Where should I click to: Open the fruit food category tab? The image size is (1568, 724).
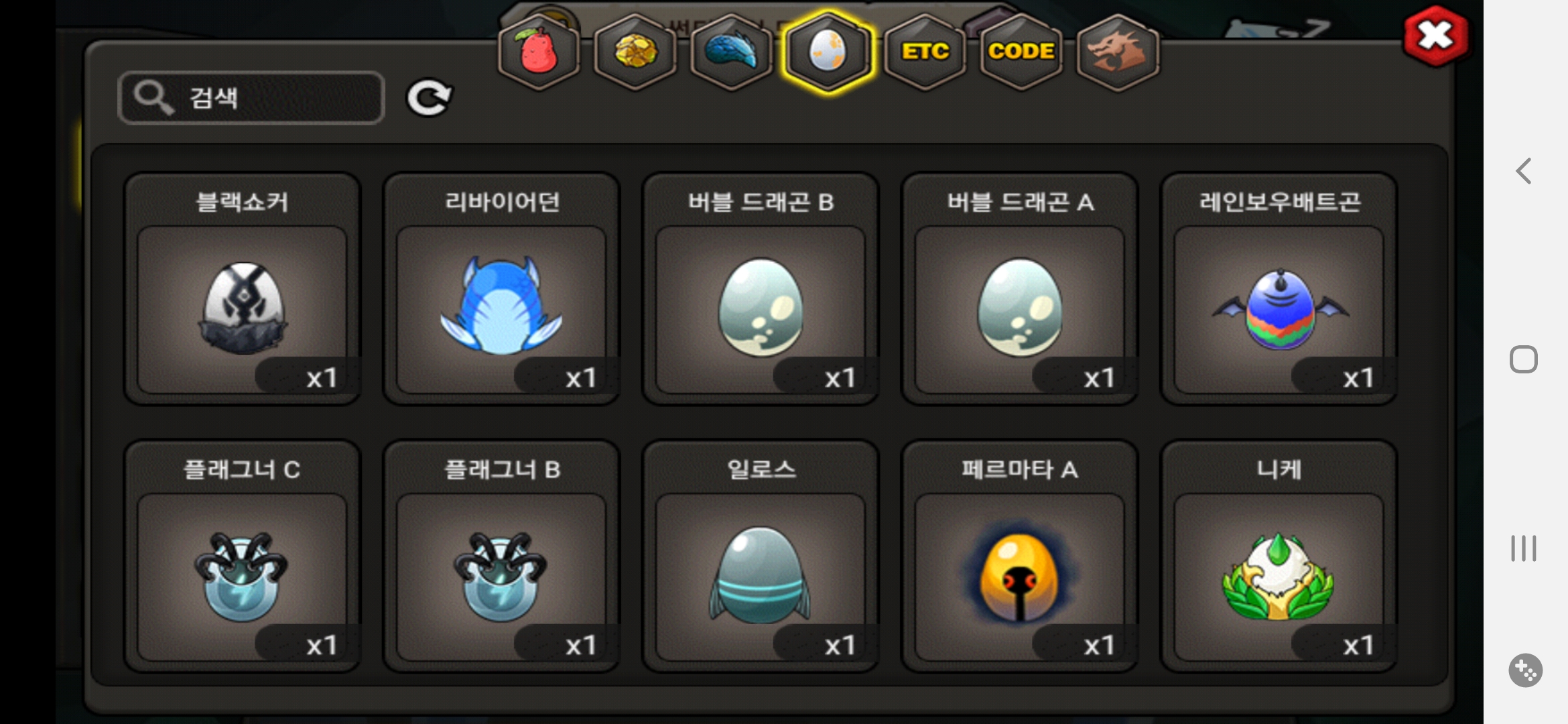coord(539,52)
